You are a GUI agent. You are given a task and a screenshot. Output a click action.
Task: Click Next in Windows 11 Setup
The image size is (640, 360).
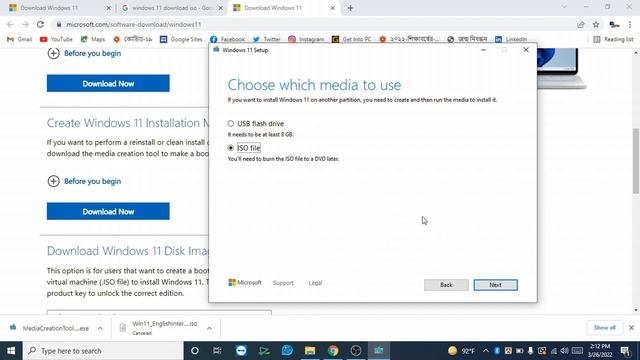tap(496, 285)
